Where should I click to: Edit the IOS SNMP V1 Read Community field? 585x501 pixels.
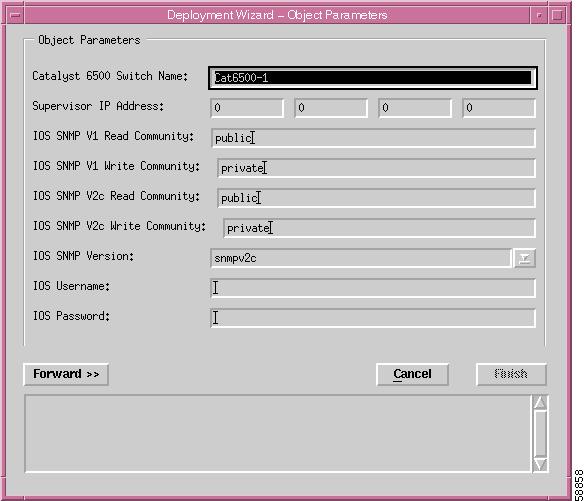click(x=373, y=138)
